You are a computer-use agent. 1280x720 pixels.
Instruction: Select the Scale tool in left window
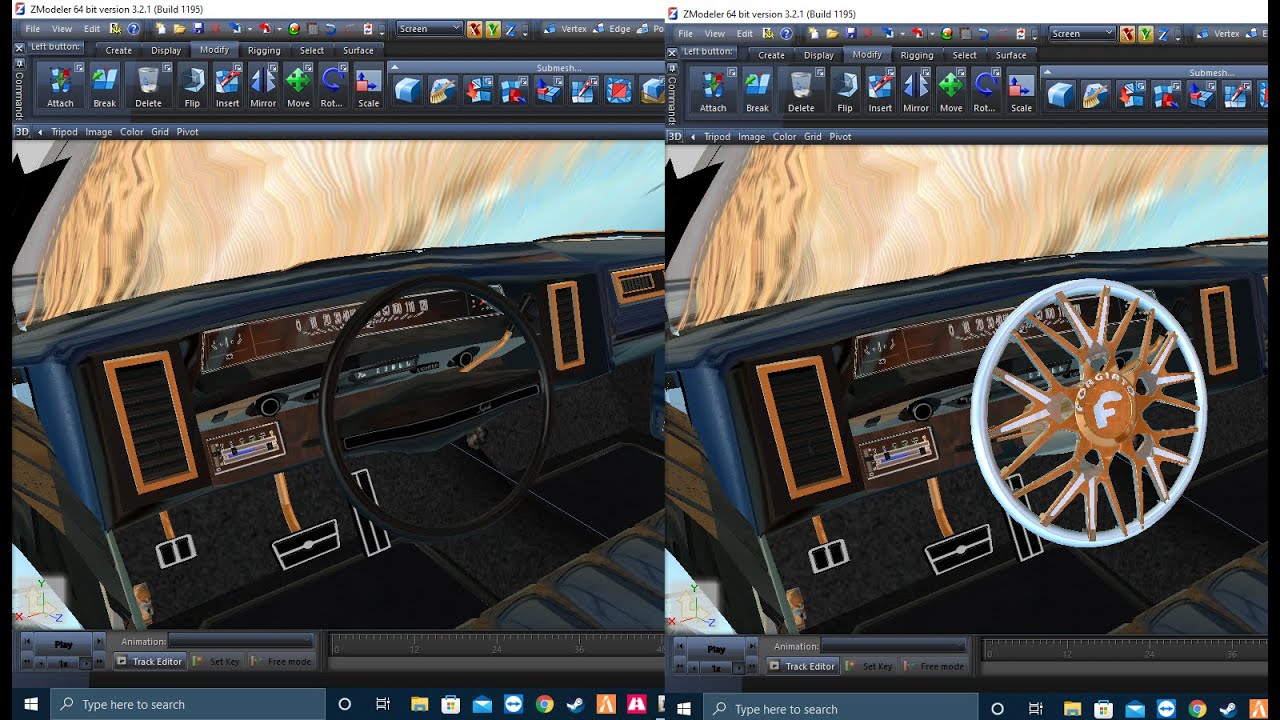368,86
